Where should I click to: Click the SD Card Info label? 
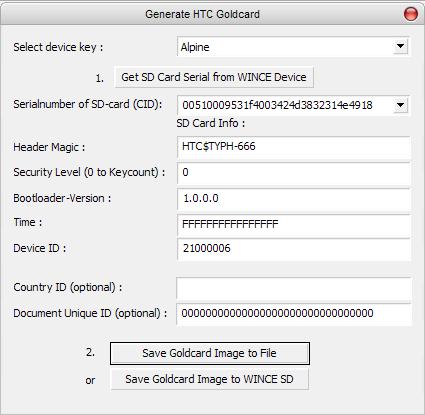[x=211, y=123]
